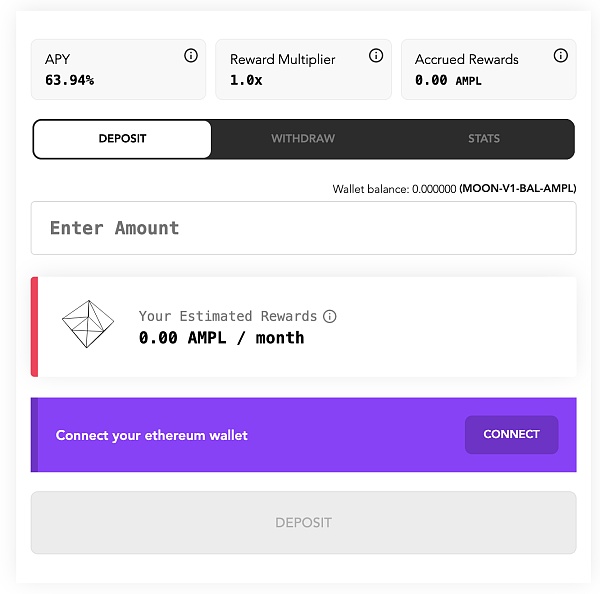The width and height of the screenshot is (600, 594).
Task: Click the Accrued Rewards info icon
Action: tap(561, 55)
